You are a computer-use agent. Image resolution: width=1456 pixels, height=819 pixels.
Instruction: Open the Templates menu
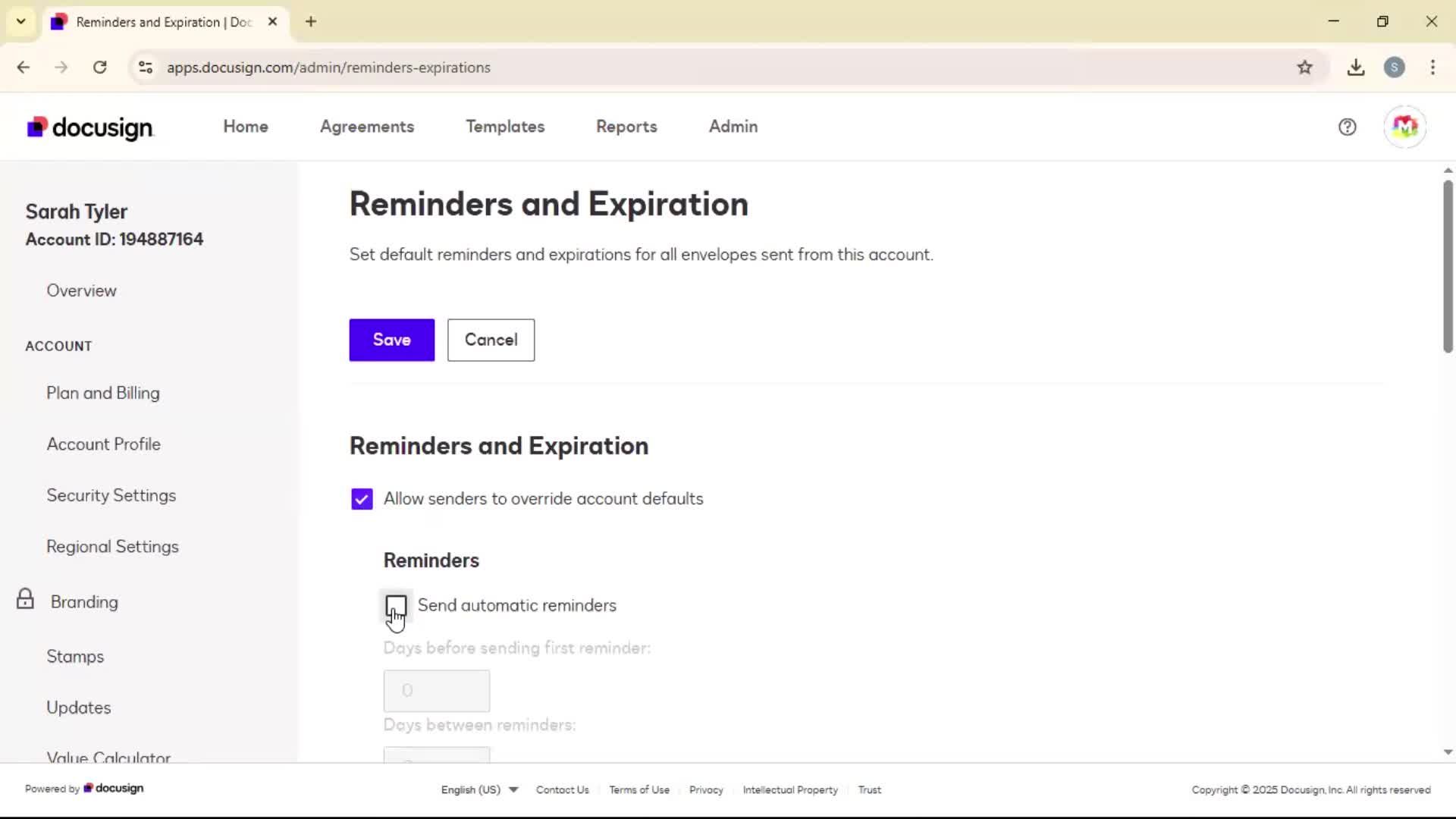[505, 127]
